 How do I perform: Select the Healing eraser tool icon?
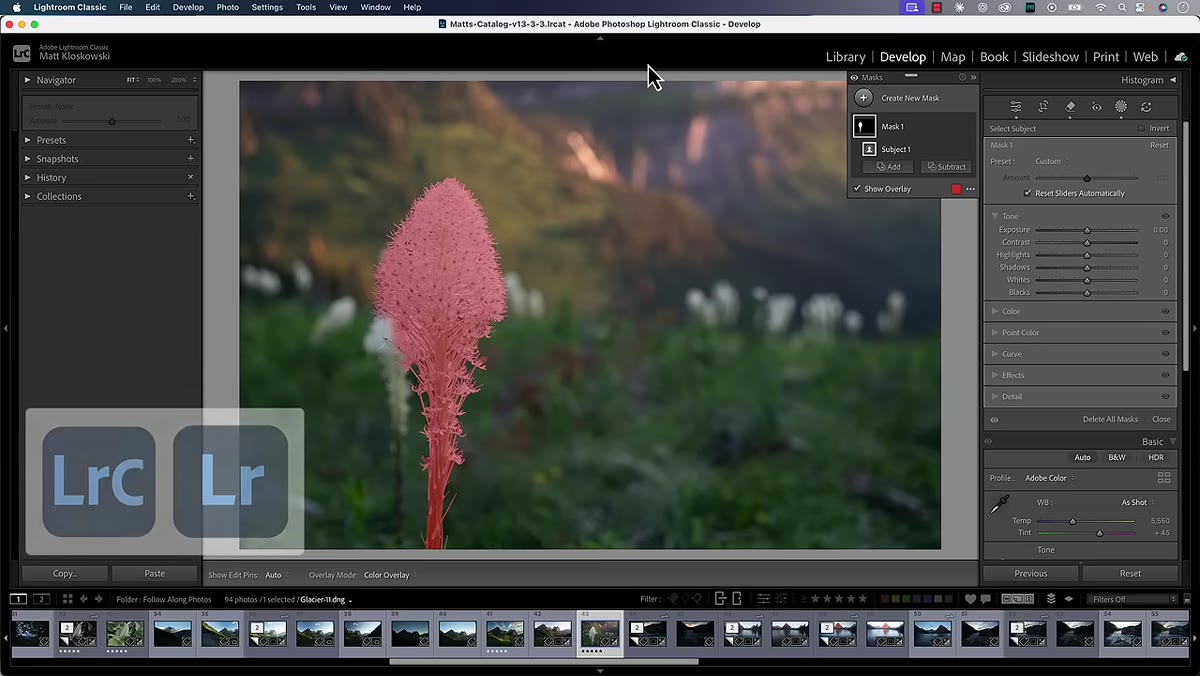click(1070, 107)
